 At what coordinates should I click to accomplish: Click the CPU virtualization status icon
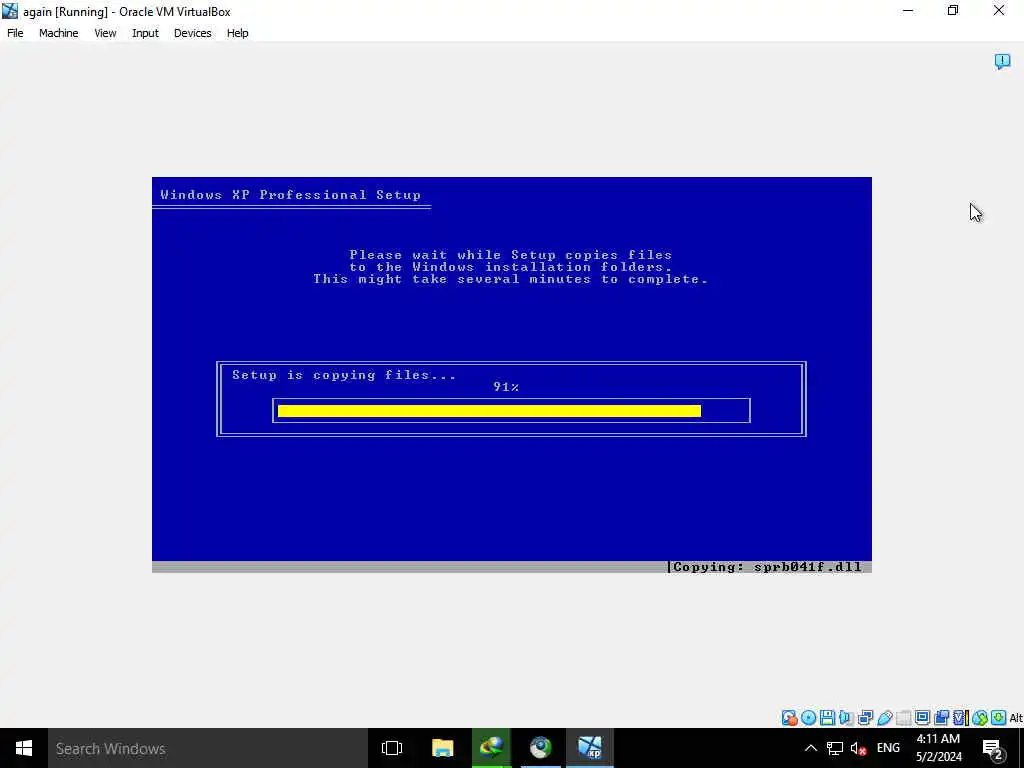[x=961, y=718]
